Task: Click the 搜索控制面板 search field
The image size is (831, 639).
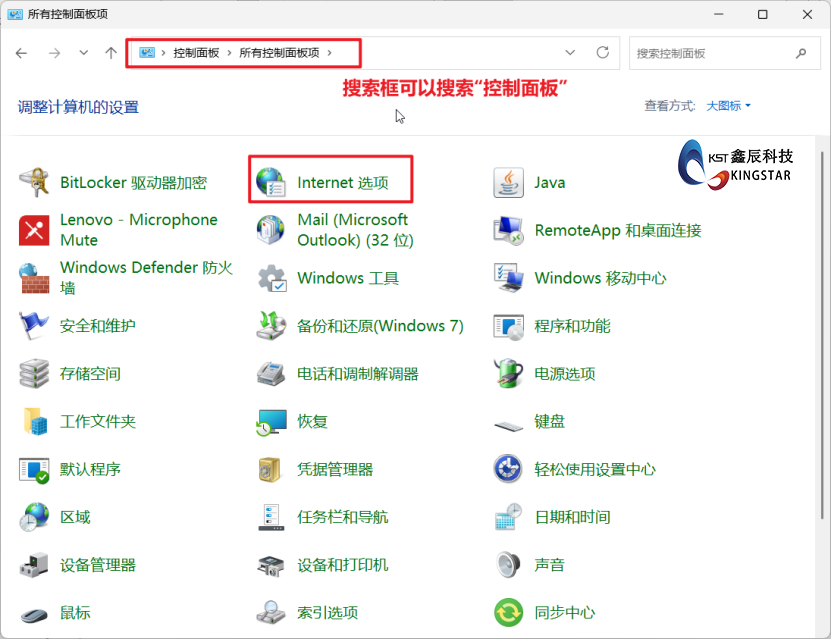Action: tap(710, 53)
